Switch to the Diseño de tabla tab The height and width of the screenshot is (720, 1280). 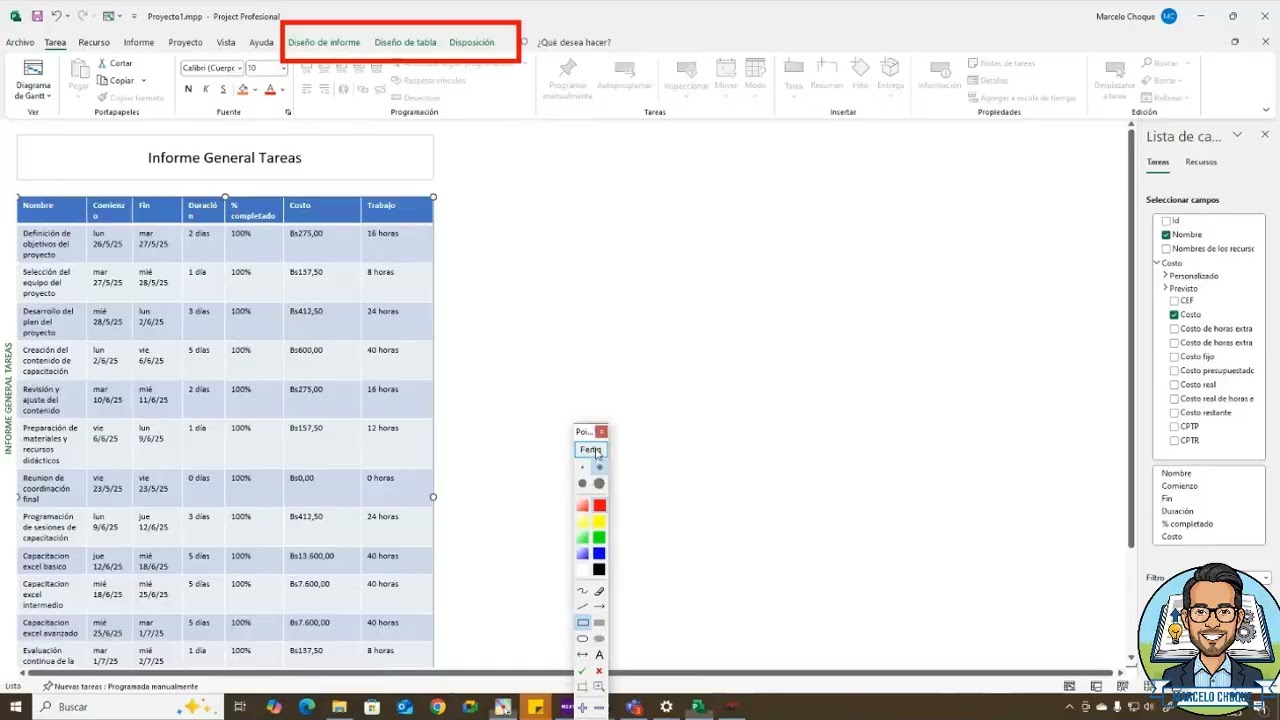pos(405,42)
